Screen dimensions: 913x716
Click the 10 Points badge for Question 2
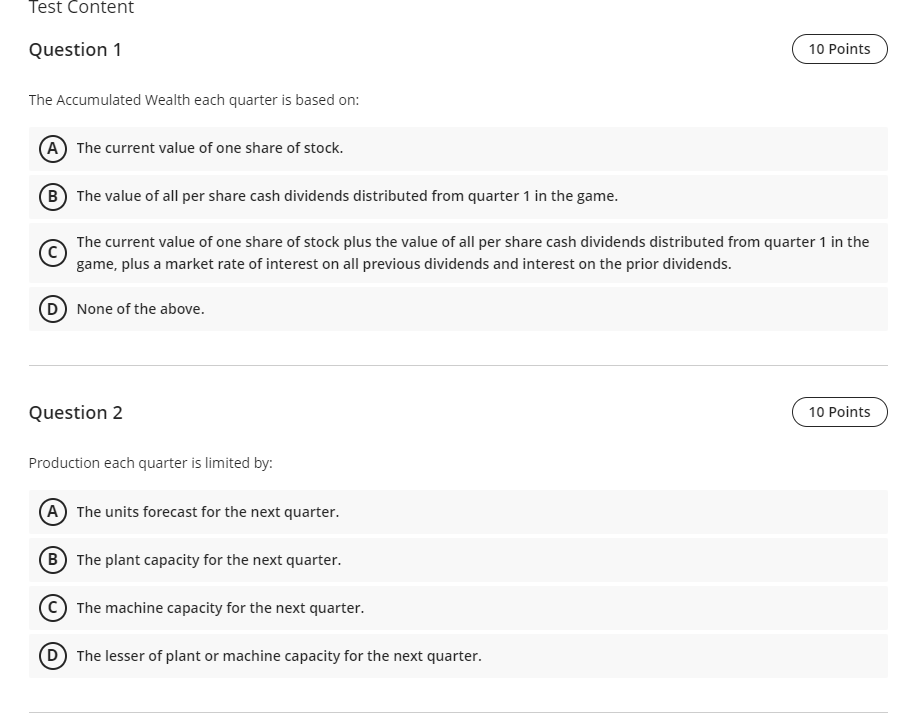click(x=839, y=411)
